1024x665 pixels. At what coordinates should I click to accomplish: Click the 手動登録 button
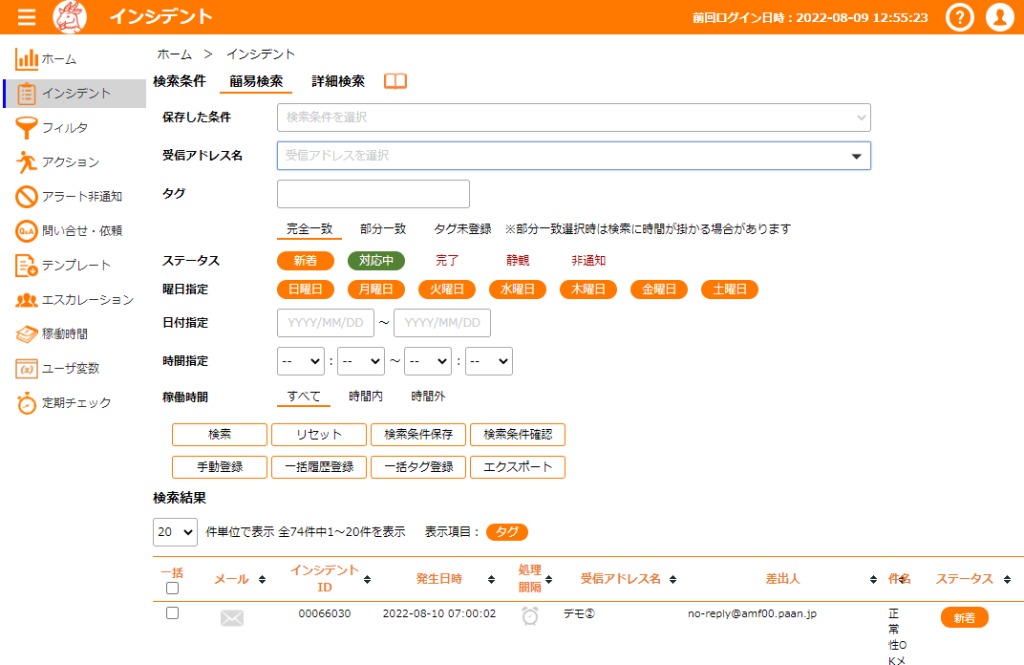[219, 467]
